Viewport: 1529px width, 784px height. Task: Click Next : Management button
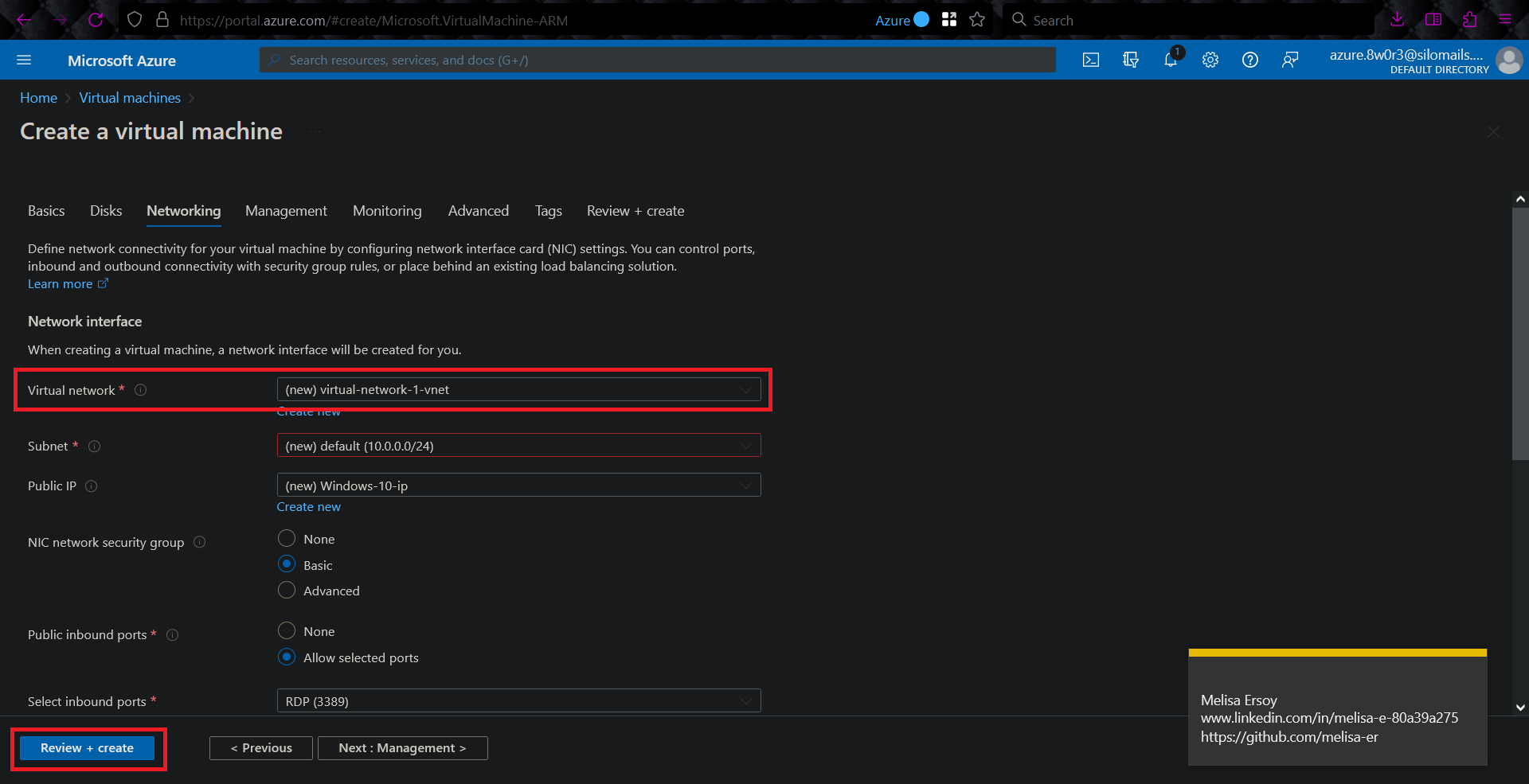coord(402,748)
